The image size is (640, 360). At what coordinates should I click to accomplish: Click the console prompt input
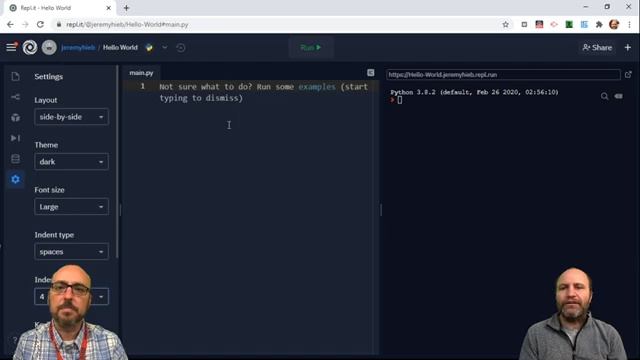click(x=400, y=100)
